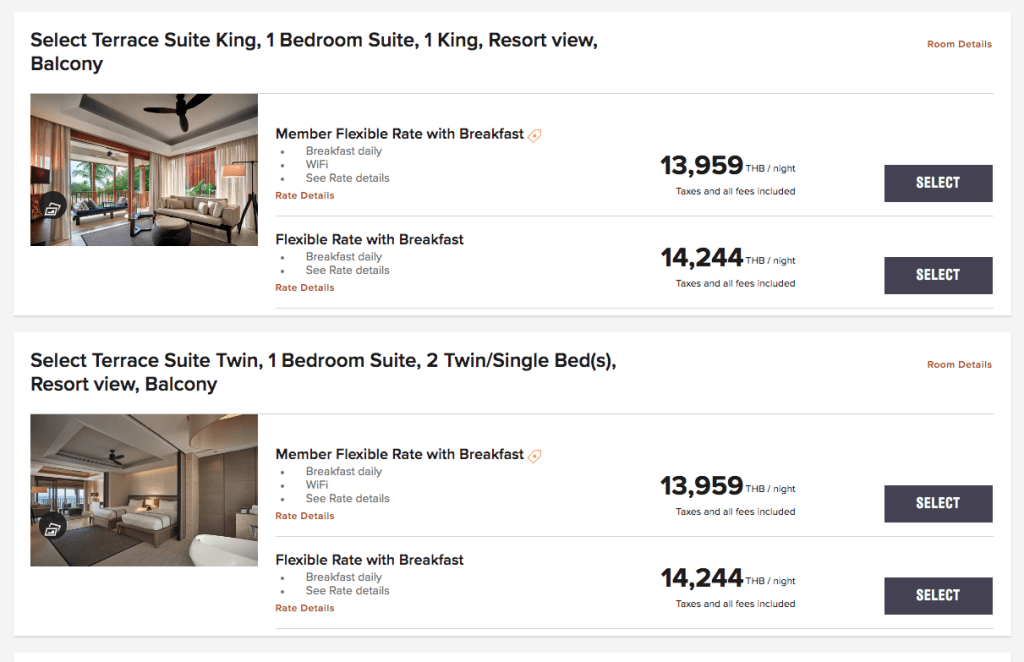This screenshot has height=662, width=1024.
Task: Select King suite Flexible Rate 14,244 THB
Action: point(938,275)
